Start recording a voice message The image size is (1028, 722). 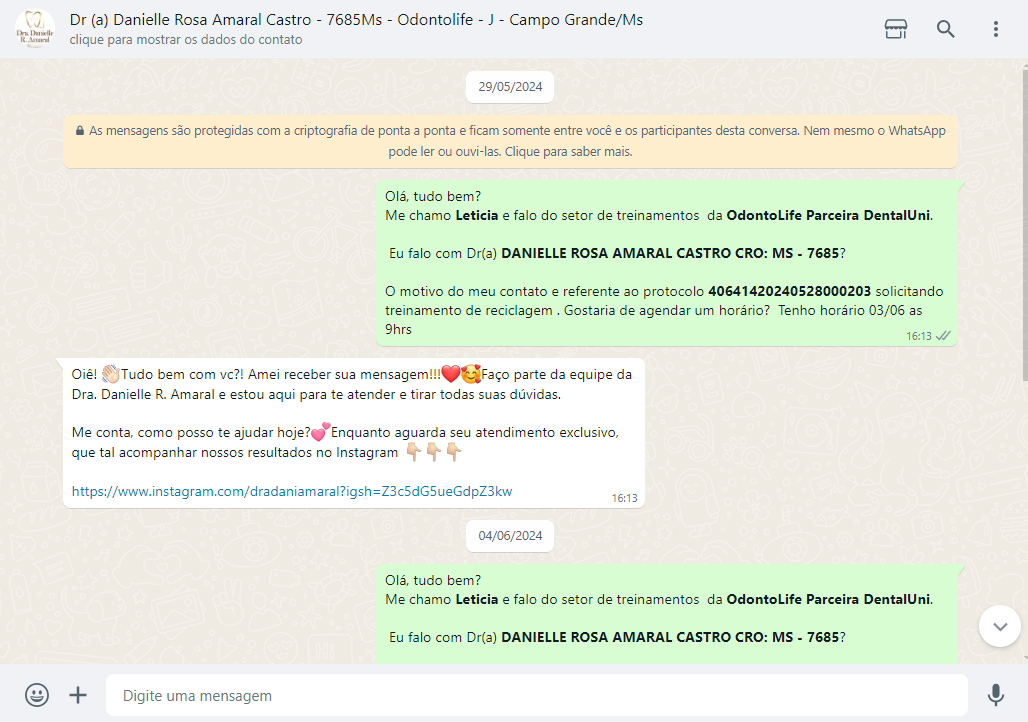point(995,695)
